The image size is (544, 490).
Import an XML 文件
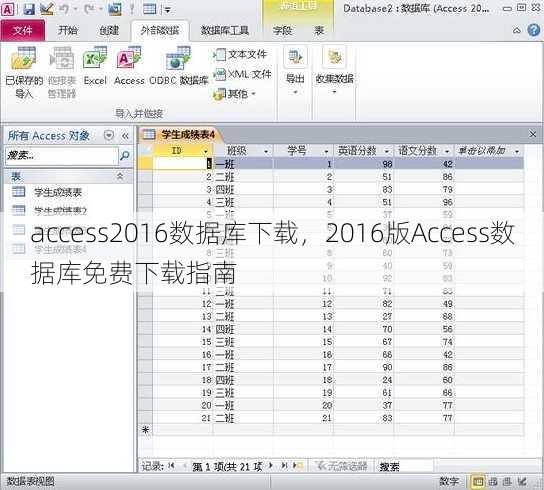[x=242, y=74]
